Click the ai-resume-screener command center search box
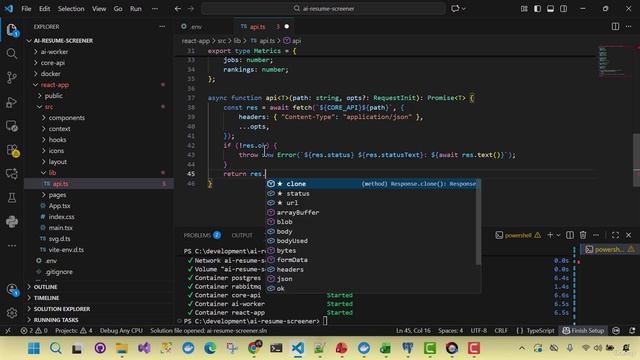The height and width of the screenshot is (360, 640). pos(323,9)
